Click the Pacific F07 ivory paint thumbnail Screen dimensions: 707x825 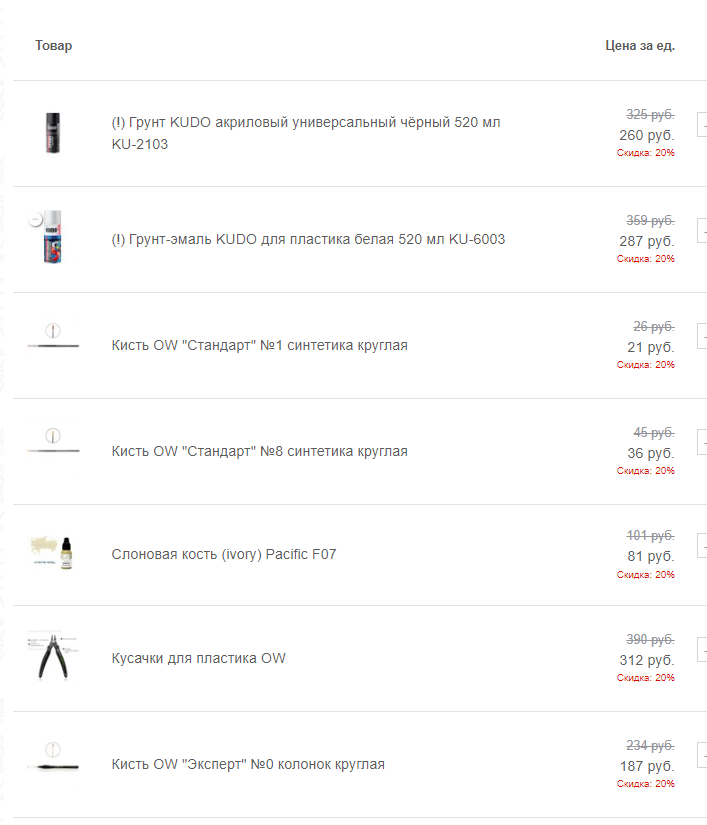53,553
